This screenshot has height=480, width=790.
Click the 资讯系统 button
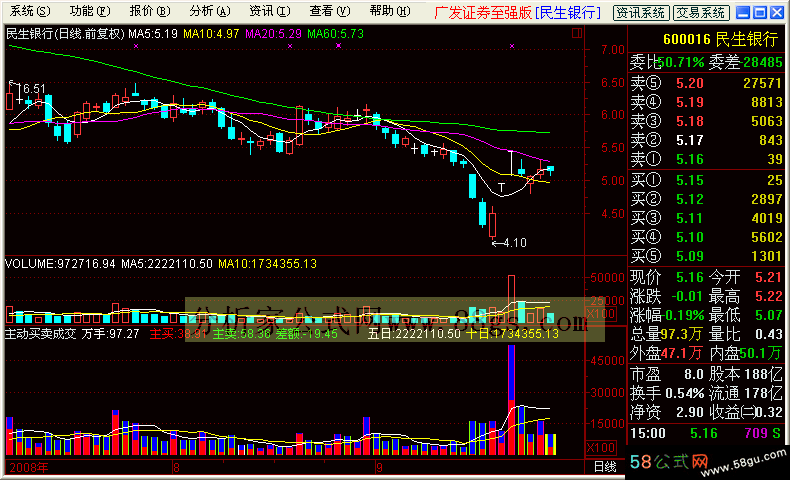[x=641, y=13]
